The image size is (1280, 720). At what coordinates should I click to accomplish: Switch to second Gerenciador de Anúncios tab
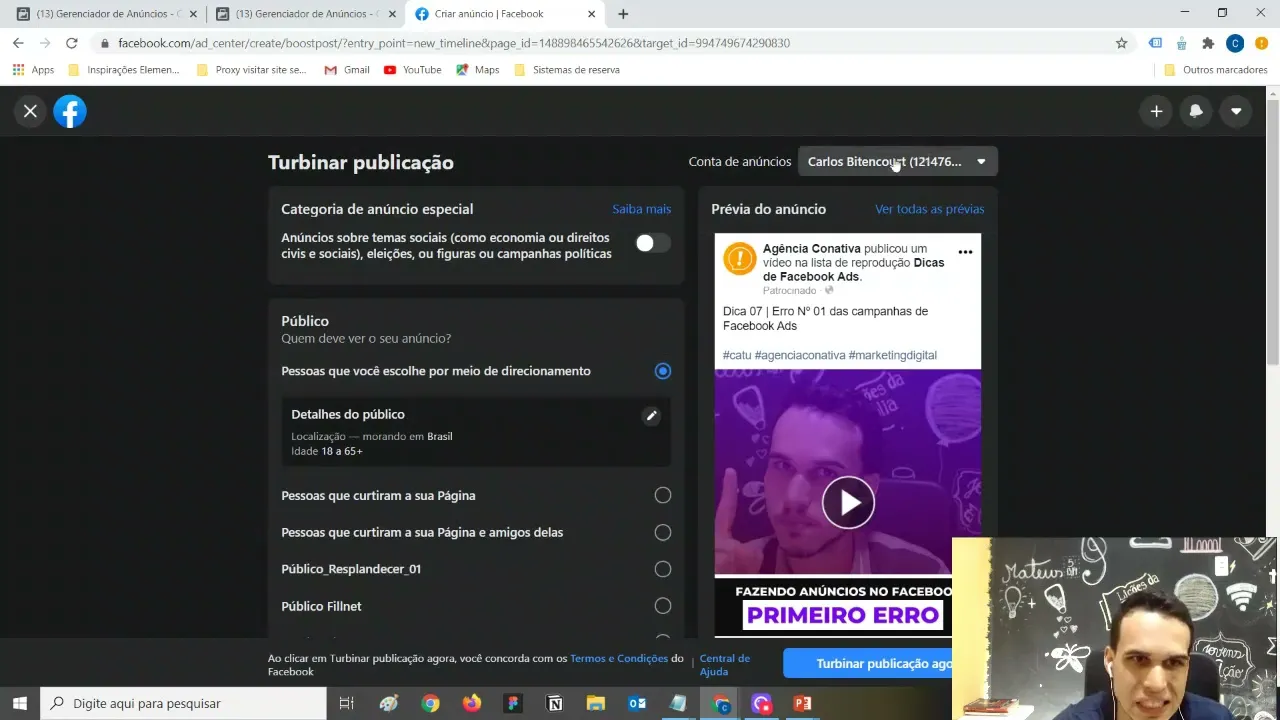tap(305, 14)
